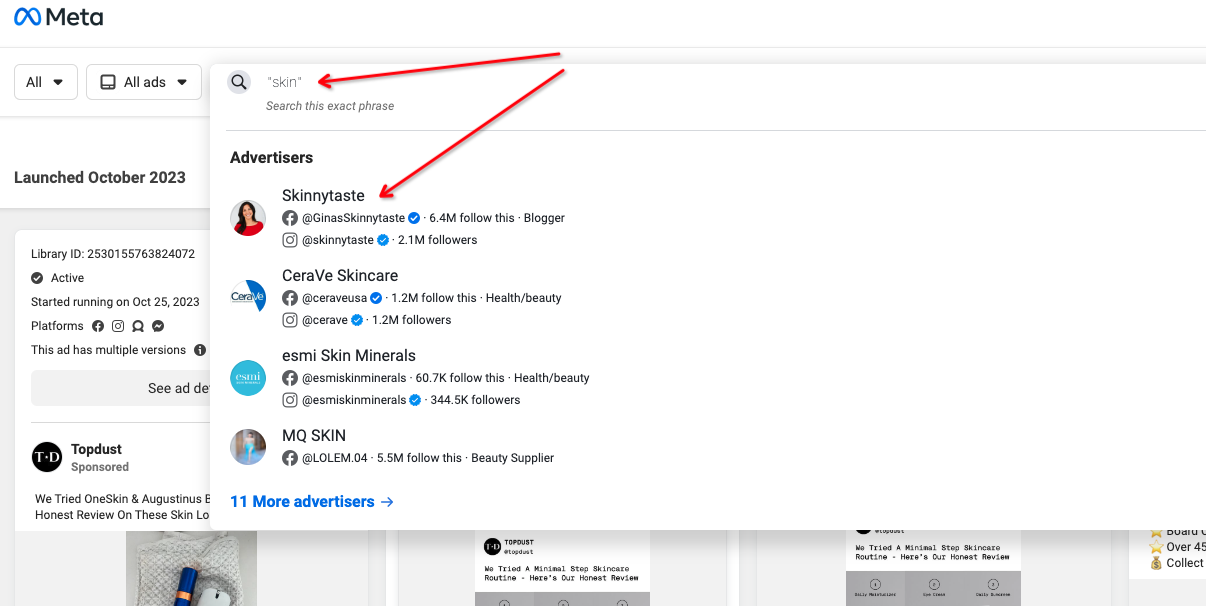The width and height of the screenshot is (1206, 606).
Task: Click the Active status checkmark
Action: (x=38, y=277)
